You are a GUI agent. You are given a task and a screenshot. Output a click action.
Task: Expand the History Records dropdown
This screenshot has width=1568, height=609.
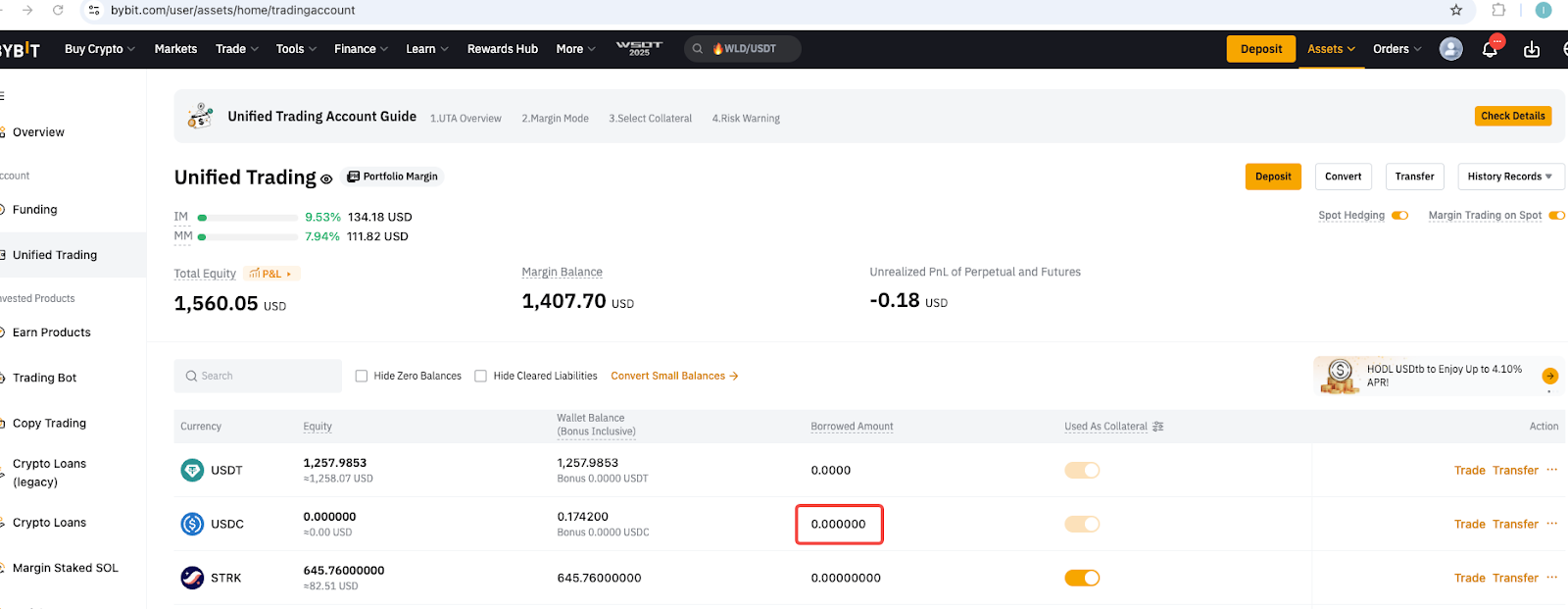[1509, 177]
